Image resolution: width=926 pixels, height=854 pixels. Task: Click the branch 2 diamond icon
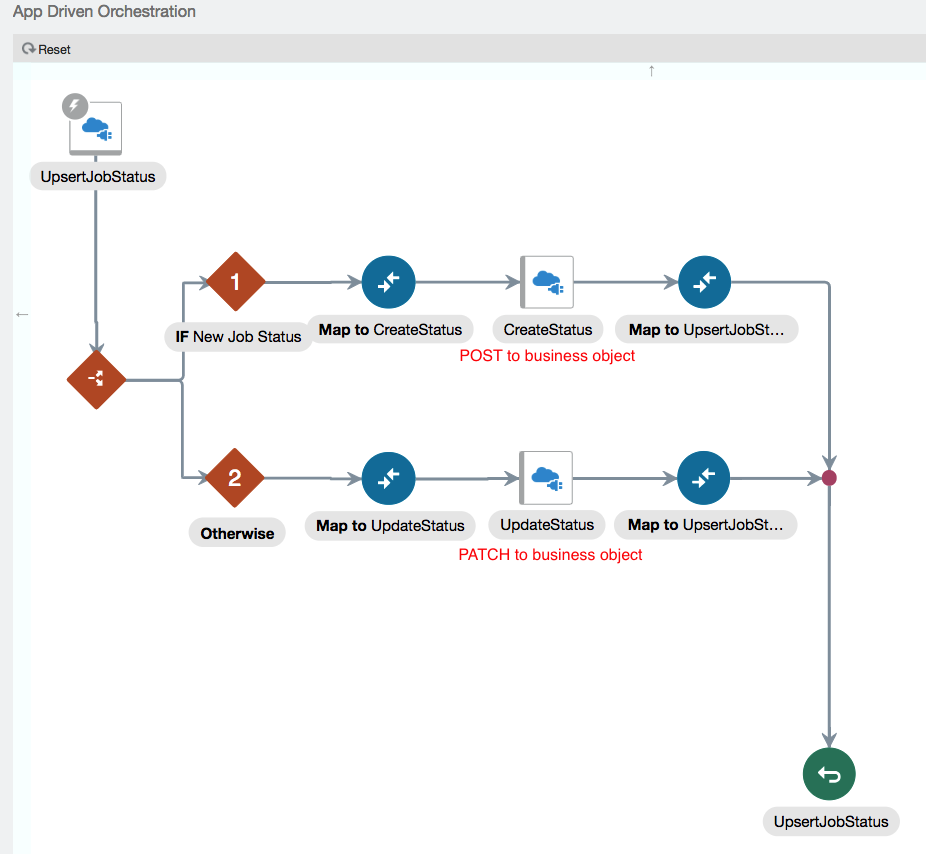tap(234, 478)
